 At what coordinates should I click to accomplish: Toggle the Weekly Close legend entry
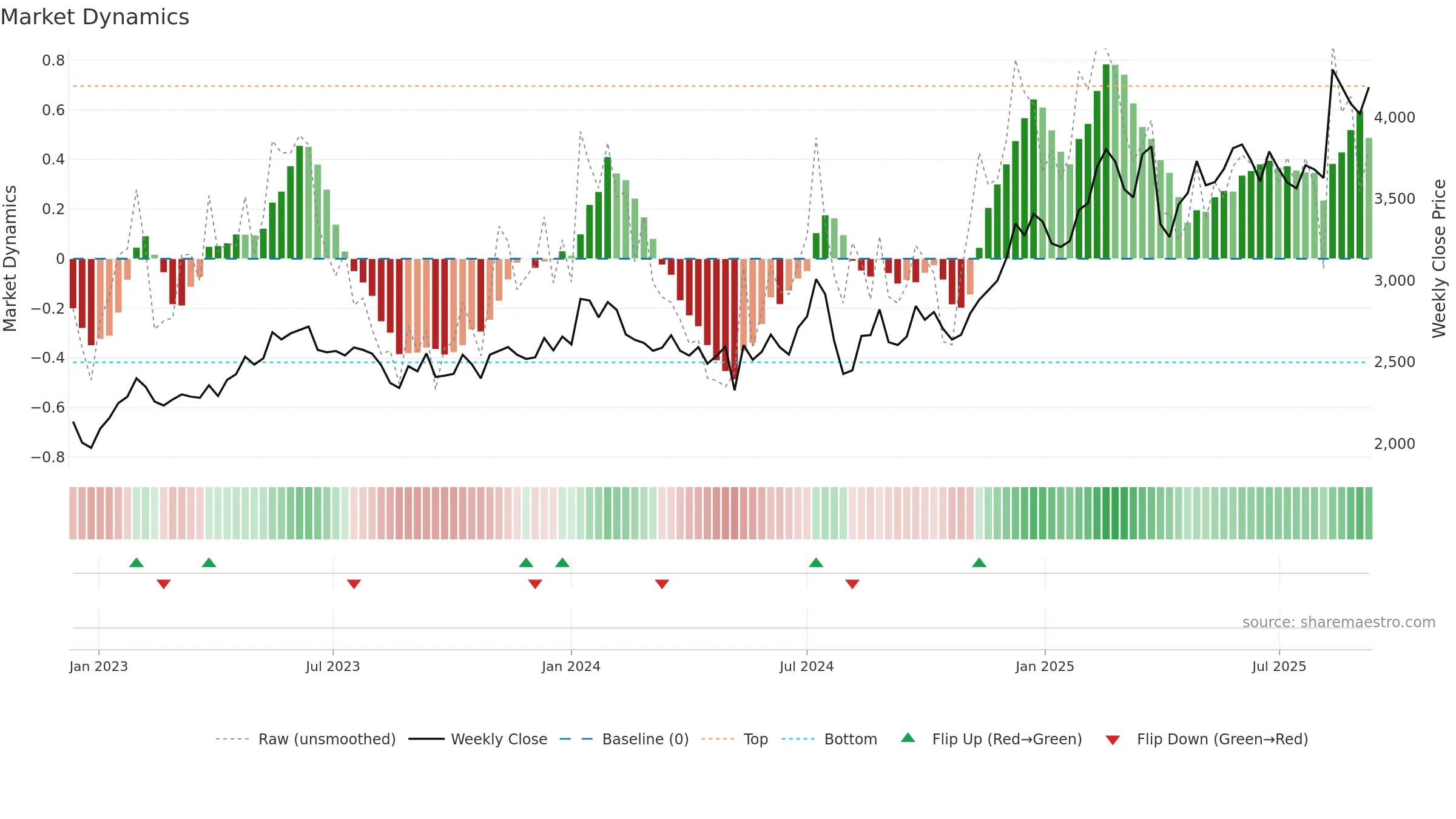click(478, 739)
